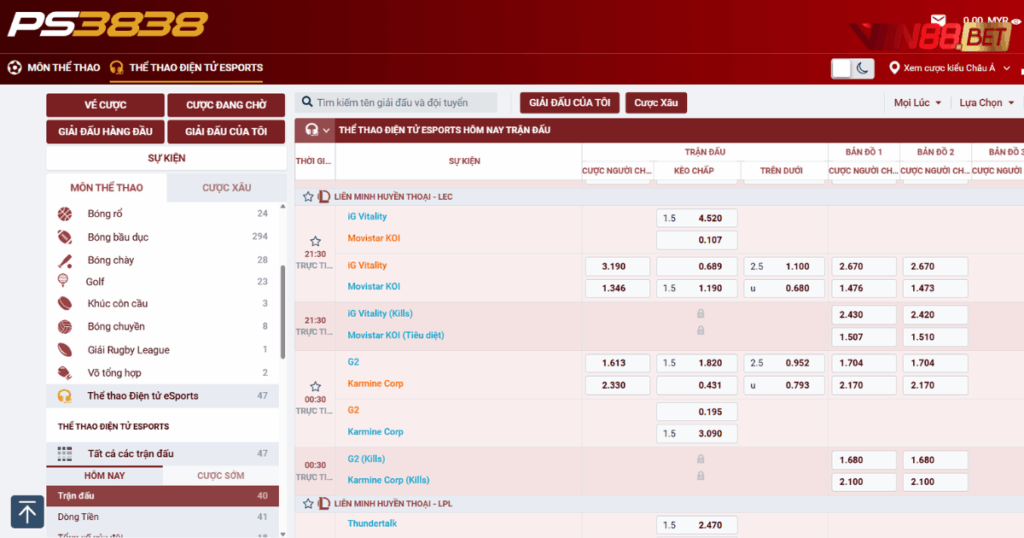Click the Tất cả các trận đấu grid icon

coord(65,453)
